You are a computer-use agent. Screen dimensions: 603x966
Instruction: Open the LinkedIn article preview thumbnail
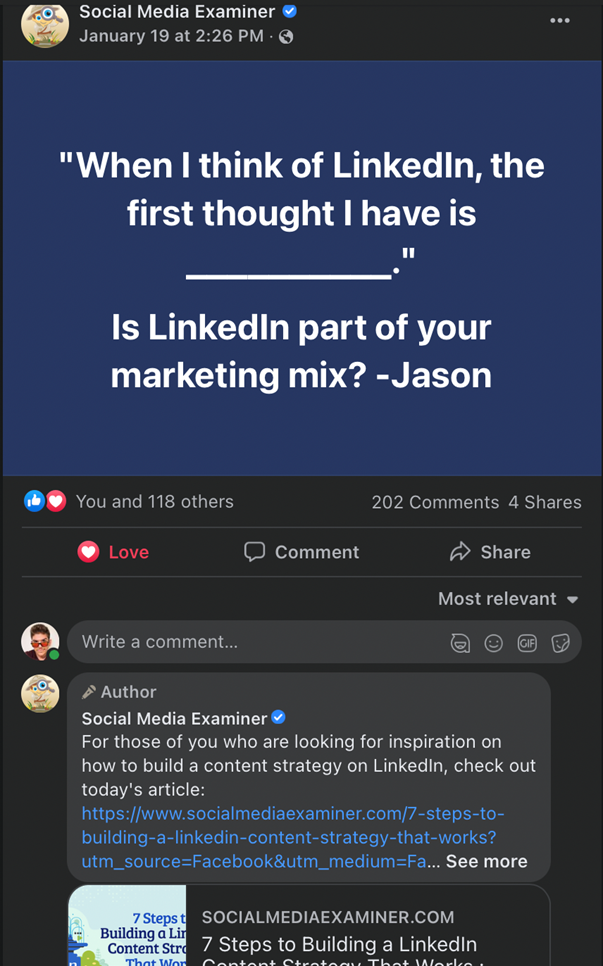[x=127, y=926]
